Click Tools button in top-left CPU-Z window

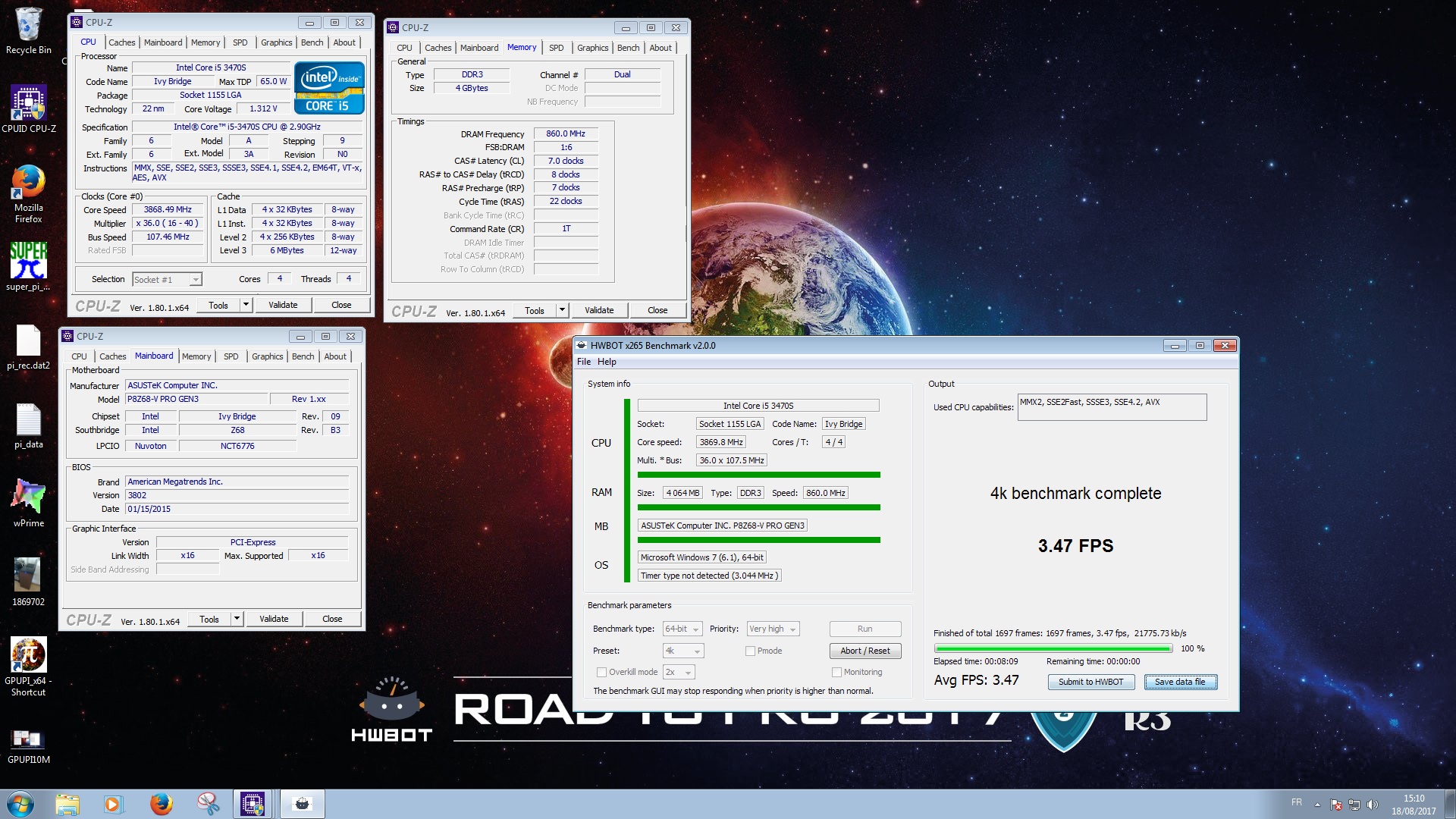tap(218, 305)
